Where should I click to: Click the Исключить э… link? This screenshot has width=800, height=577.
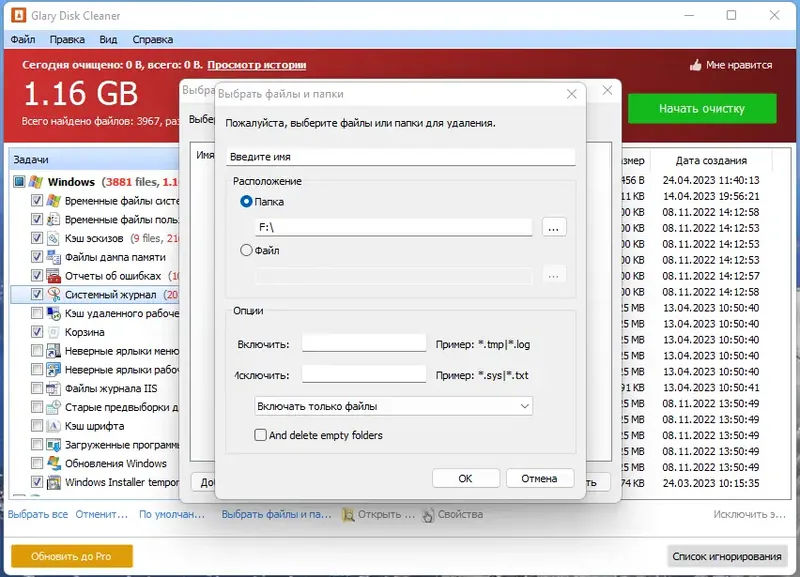[749, 514]
